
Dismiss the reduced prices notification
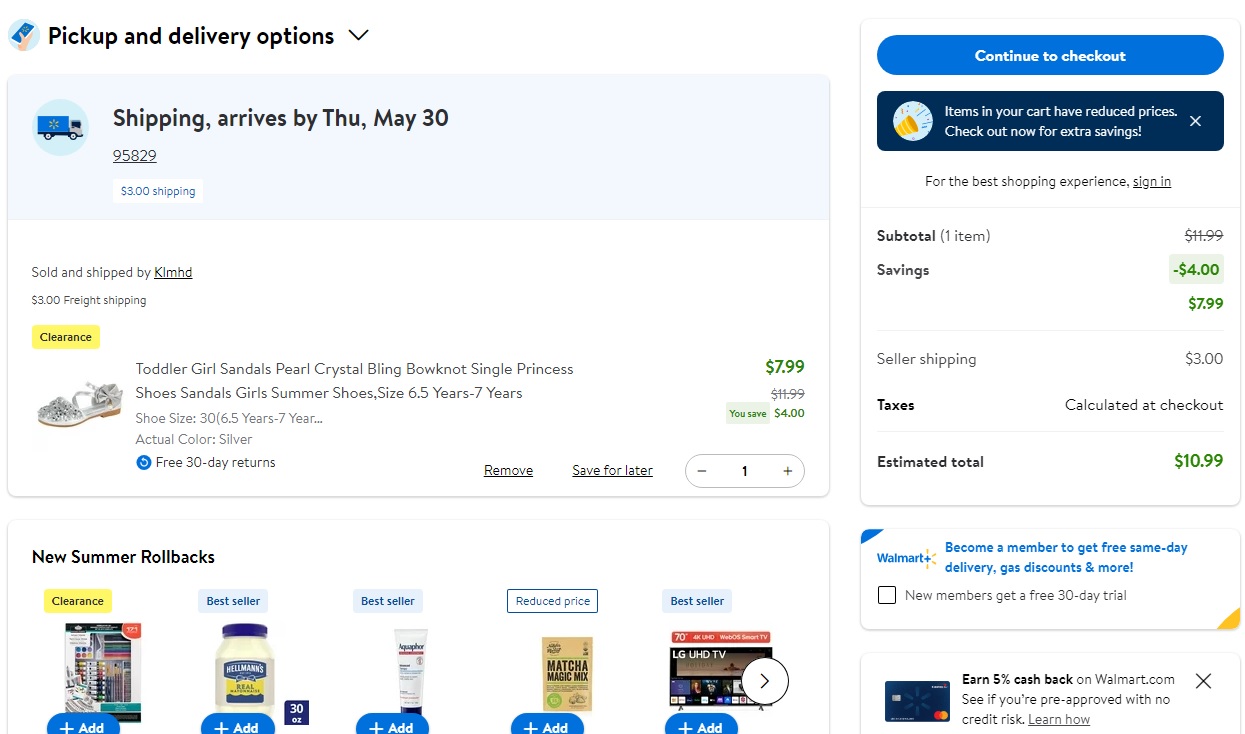1195,120
